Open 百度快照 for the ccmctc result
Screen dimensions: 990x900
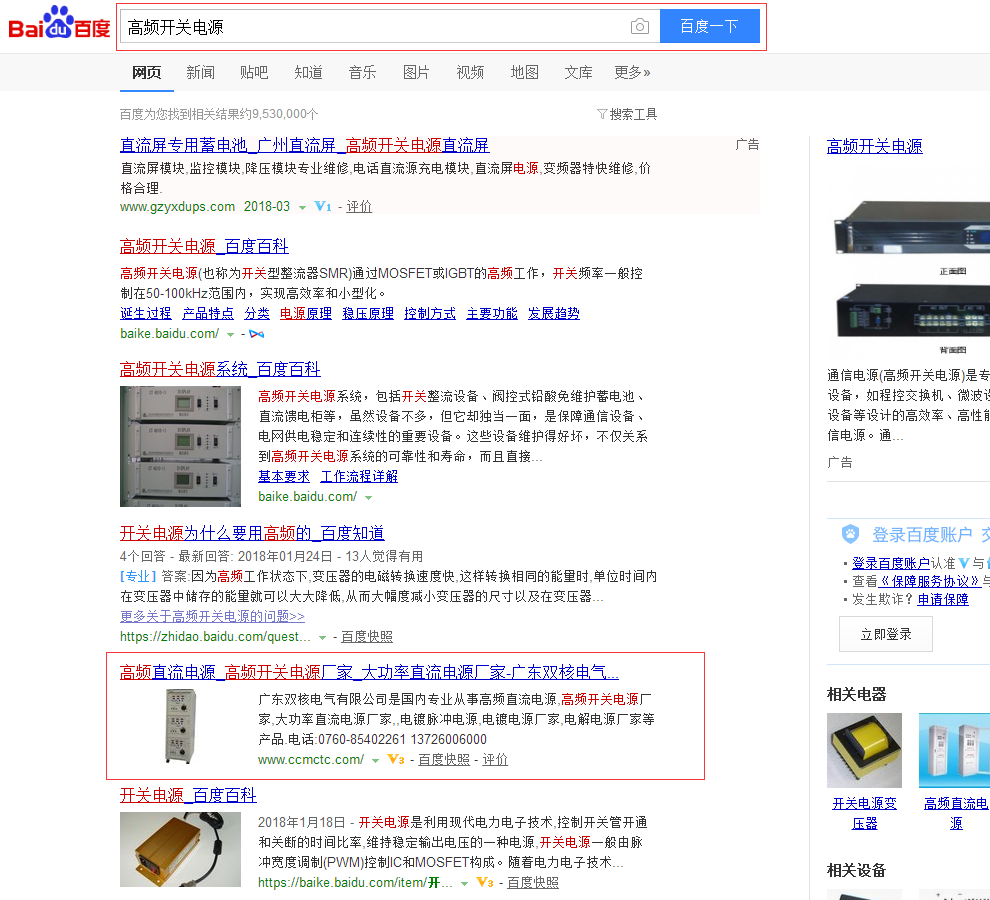click(444, 760)
